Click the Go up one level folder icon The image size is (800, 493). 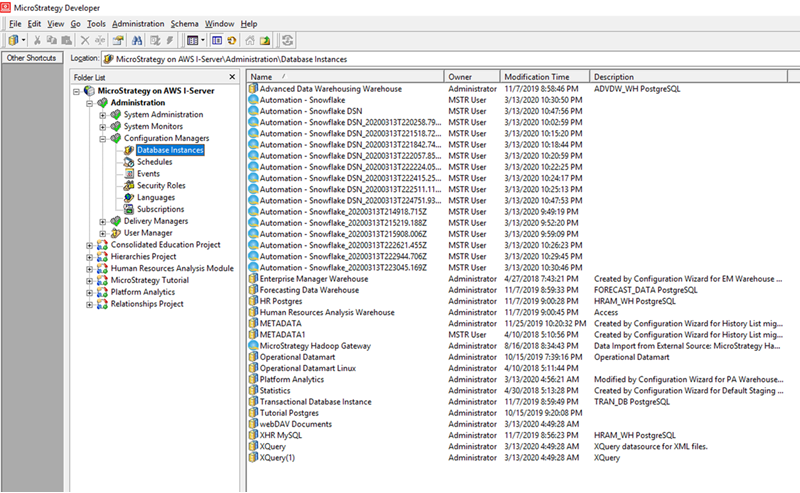pyautogui.click(x=264, y=41)
